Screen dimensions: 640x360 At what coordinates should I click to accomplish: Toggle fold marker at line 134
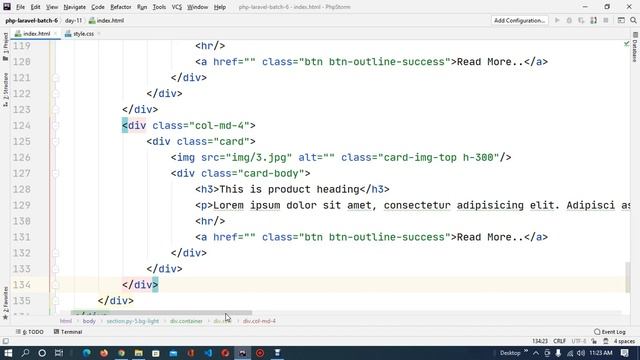coord(56,285)
